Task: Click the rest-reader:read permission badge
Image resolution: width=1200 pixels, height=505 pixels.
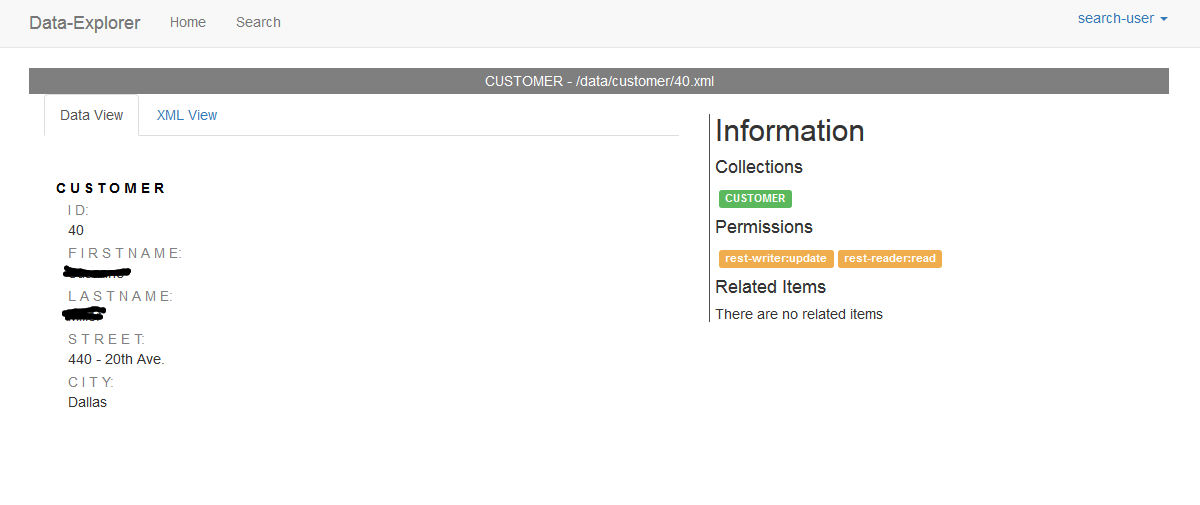Action: [x=890, y=258]
